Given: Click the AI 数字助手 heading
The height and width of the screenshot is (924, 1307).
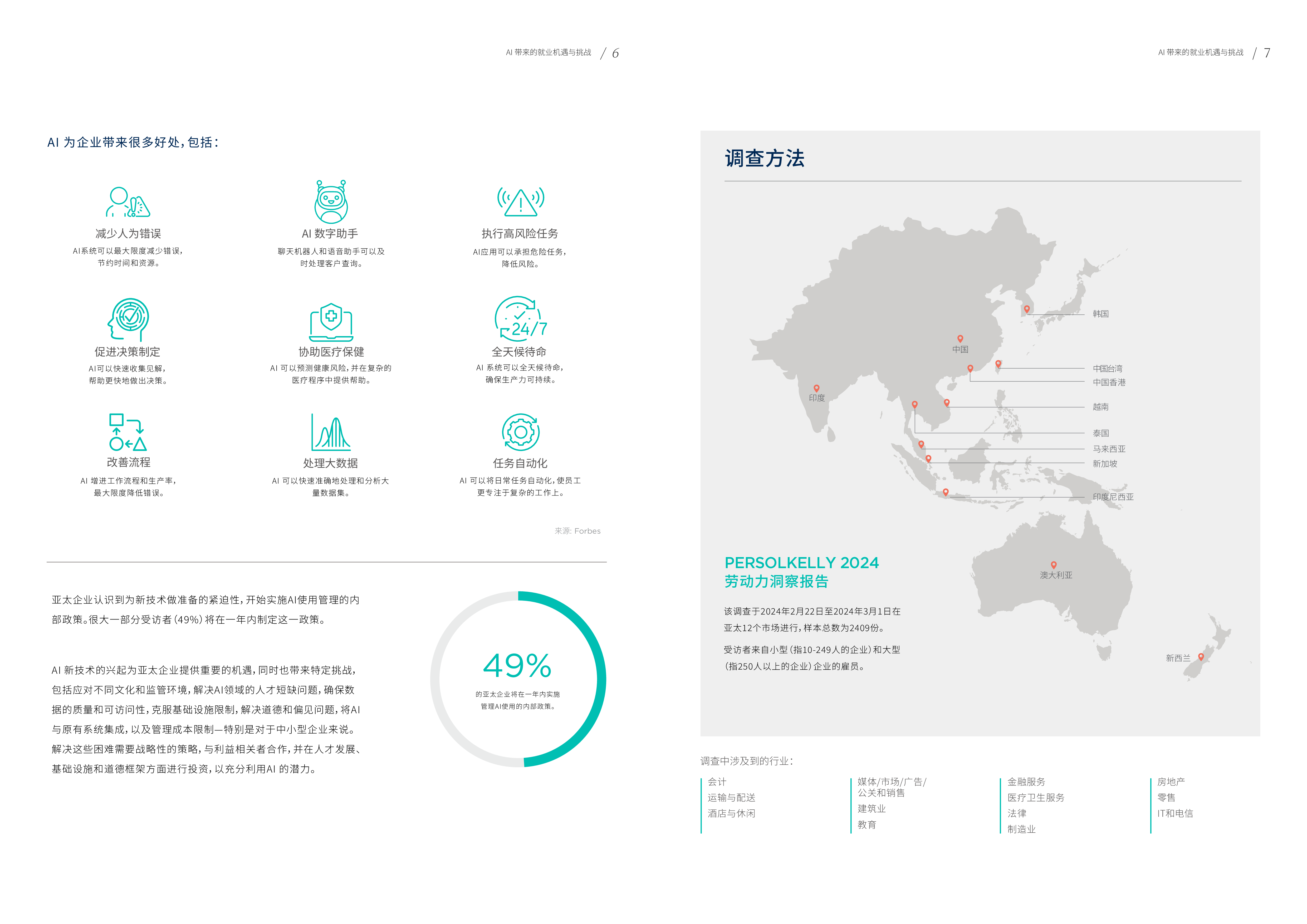Looking at the screenshot, I should [330, 234].
